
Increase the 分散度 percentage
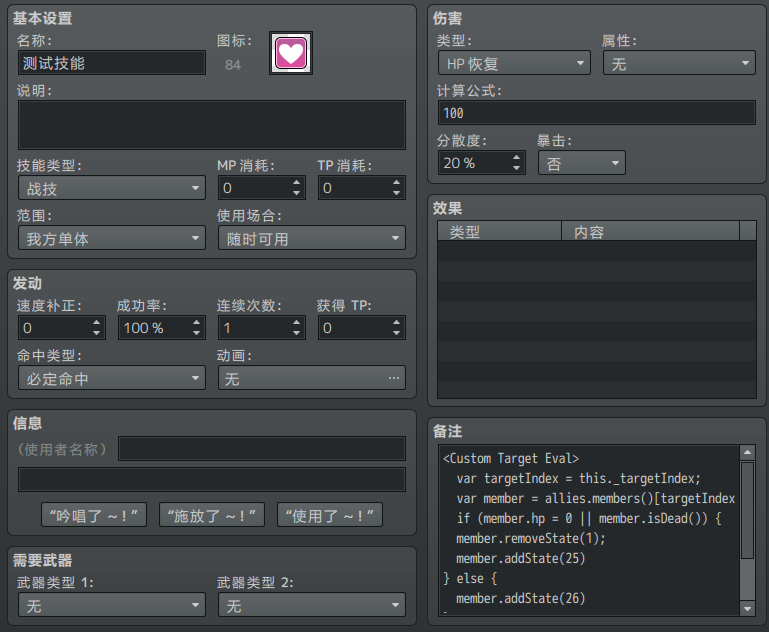516,157
